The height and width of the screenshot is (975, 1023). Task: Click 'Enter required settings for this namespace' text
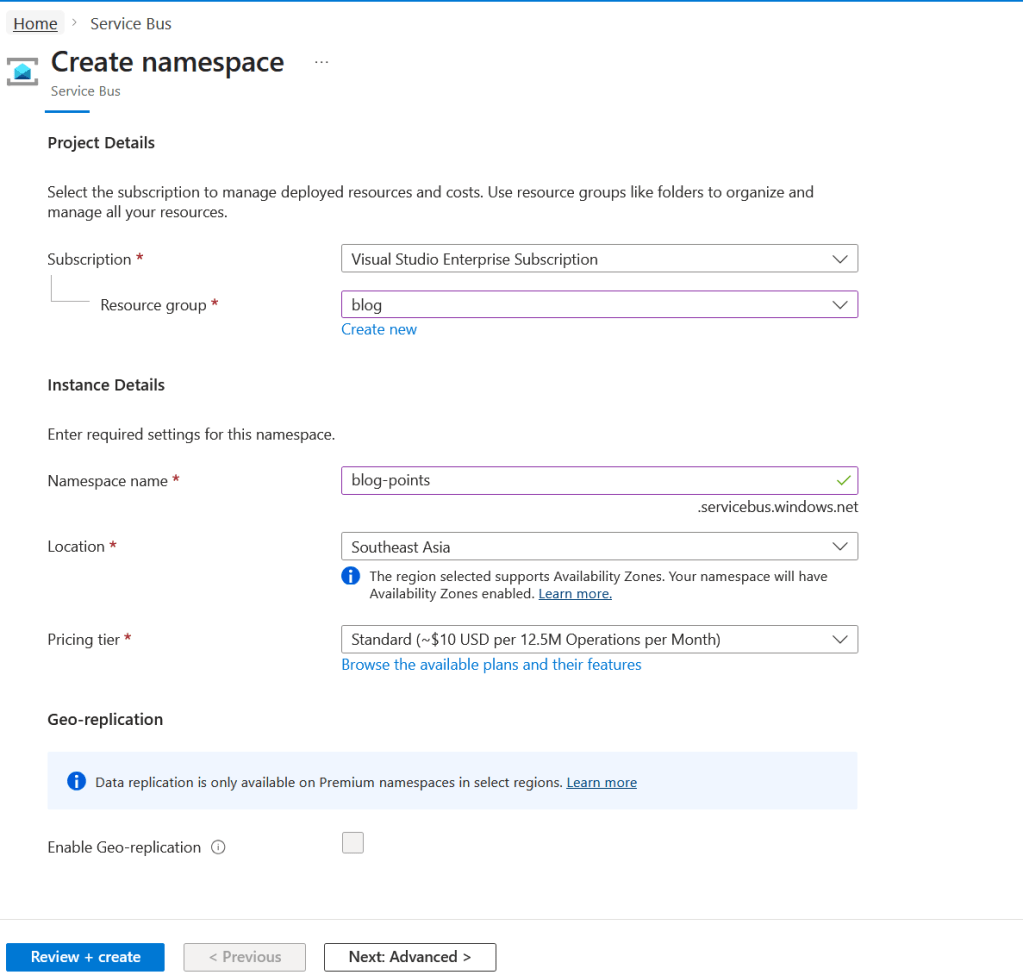[191, 435]
